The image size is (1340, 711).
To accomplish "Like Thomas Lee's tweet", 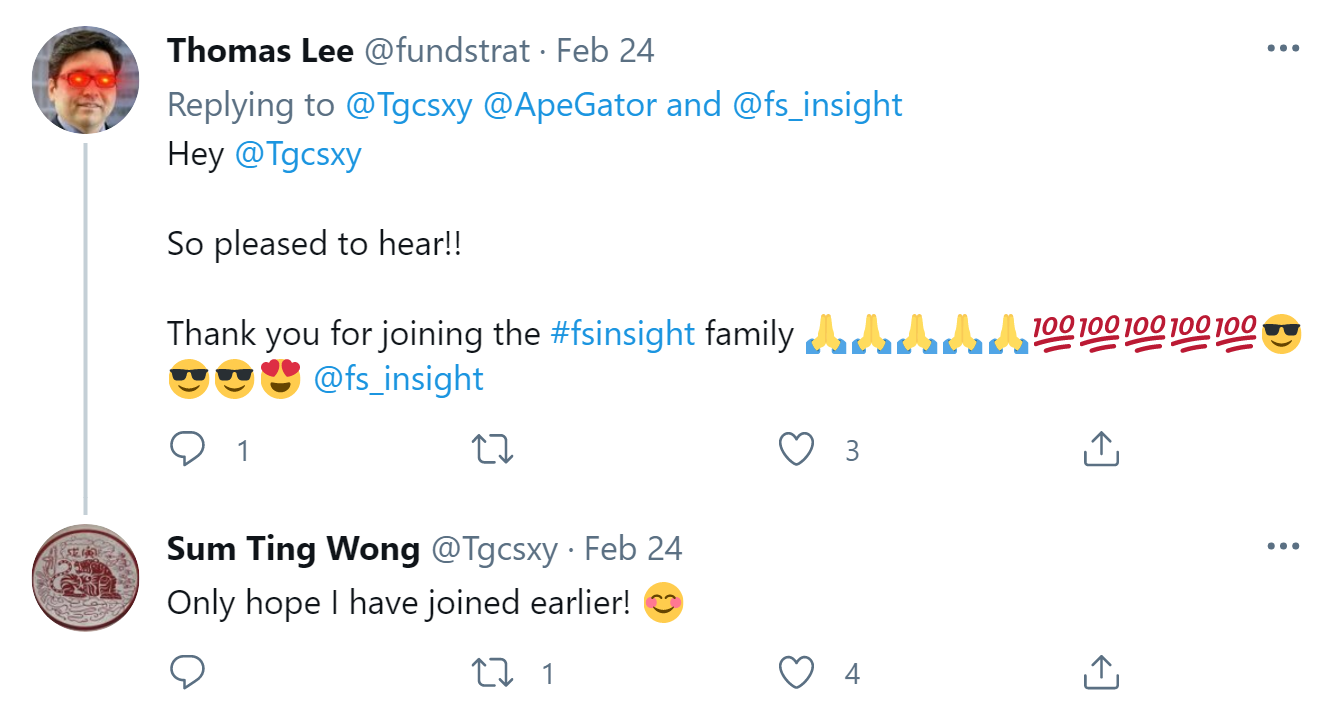I will coord(796,450).
